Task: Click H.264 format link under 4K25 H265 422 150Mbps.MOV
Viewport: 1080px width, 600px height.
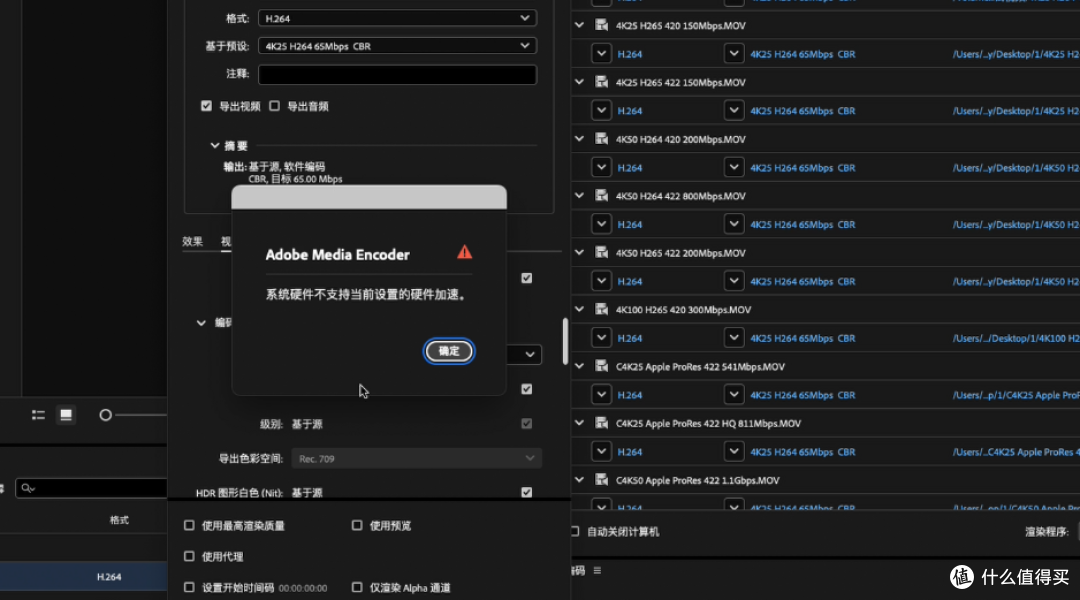Action: [630, 111]
